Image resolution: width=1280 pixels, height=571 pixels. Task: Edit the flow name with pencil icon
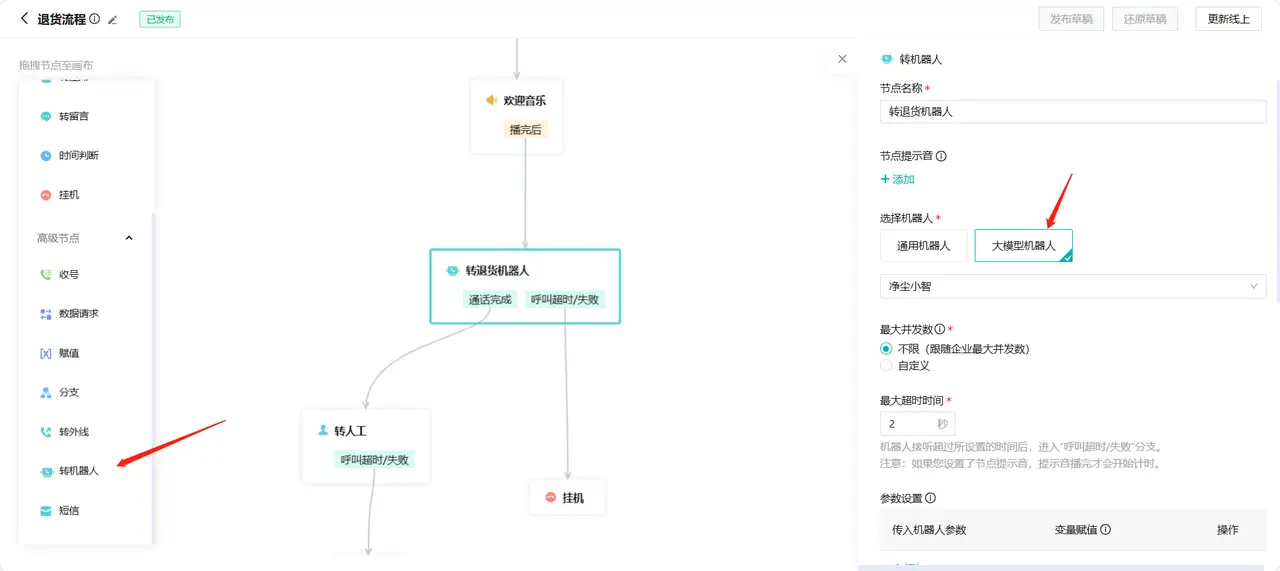pyautogui.click(x=113, y=19)
